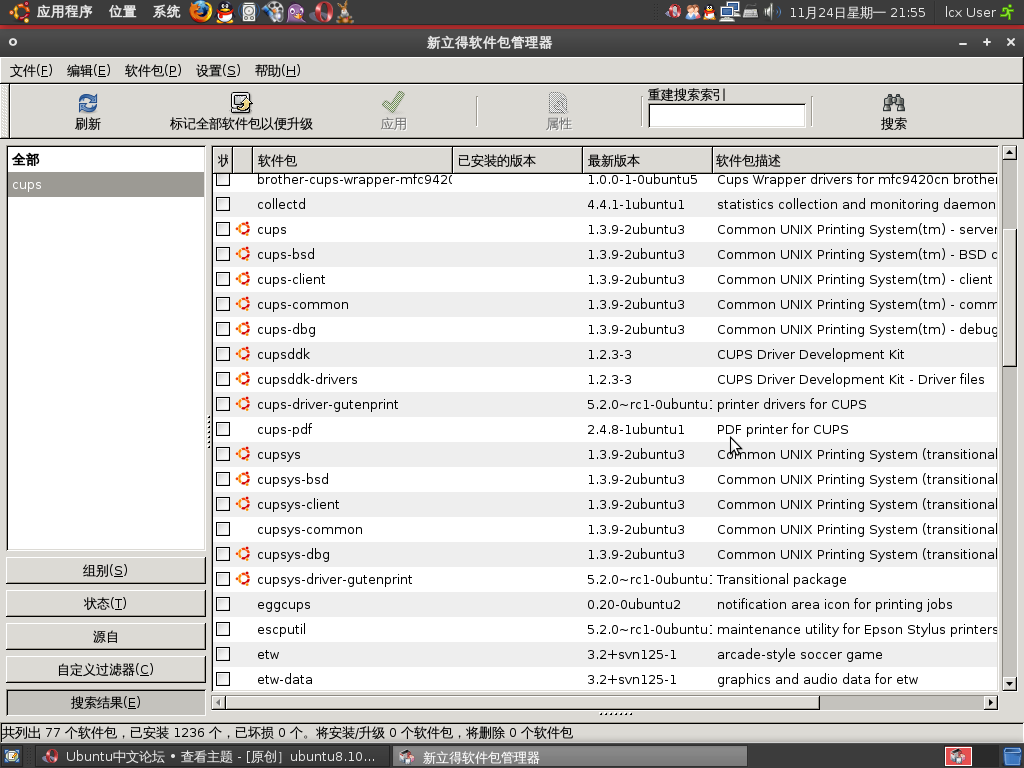Viewport: 1024px width, 768px height.
Task: Click the Ubuntu support icon beside cups-driver-gutenprint
Action: [243, 404]
